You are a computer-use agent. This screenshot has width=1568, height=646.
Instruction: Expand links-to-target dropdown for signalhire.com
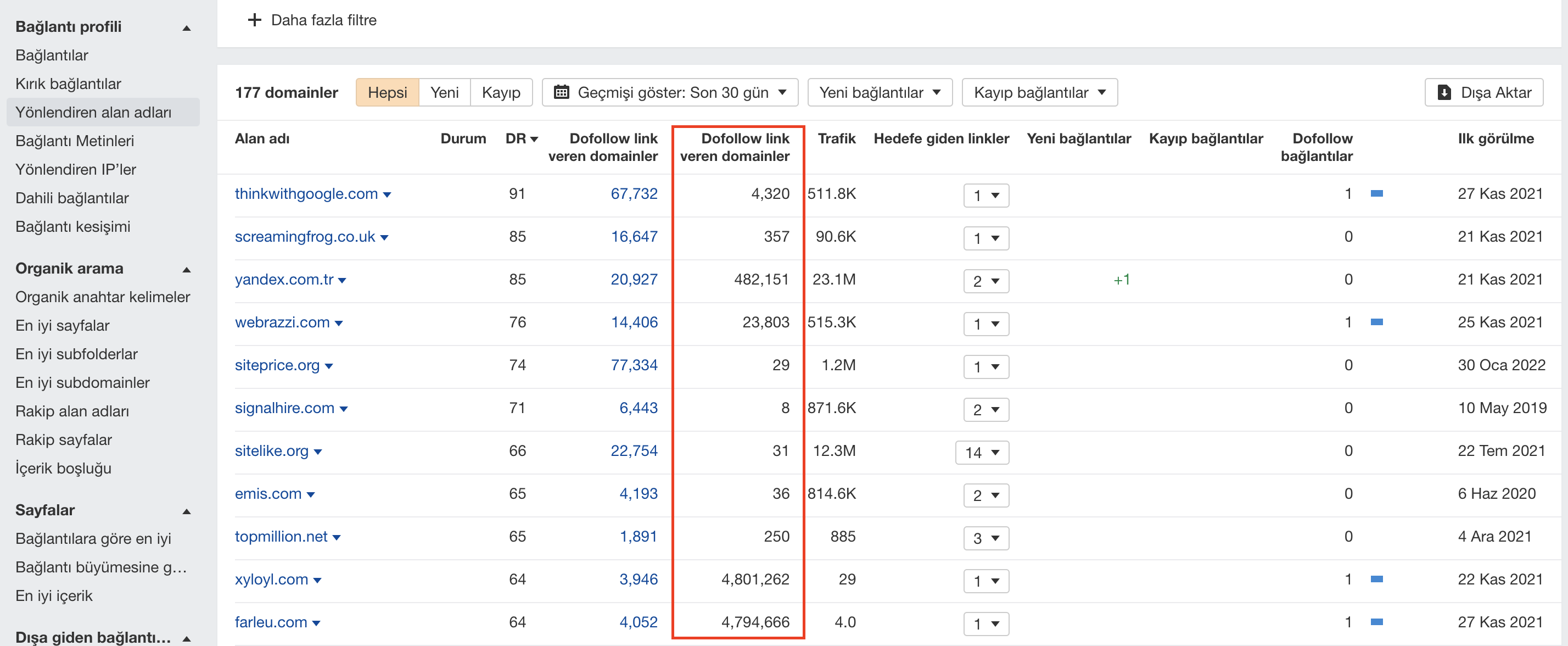(986, 410)
